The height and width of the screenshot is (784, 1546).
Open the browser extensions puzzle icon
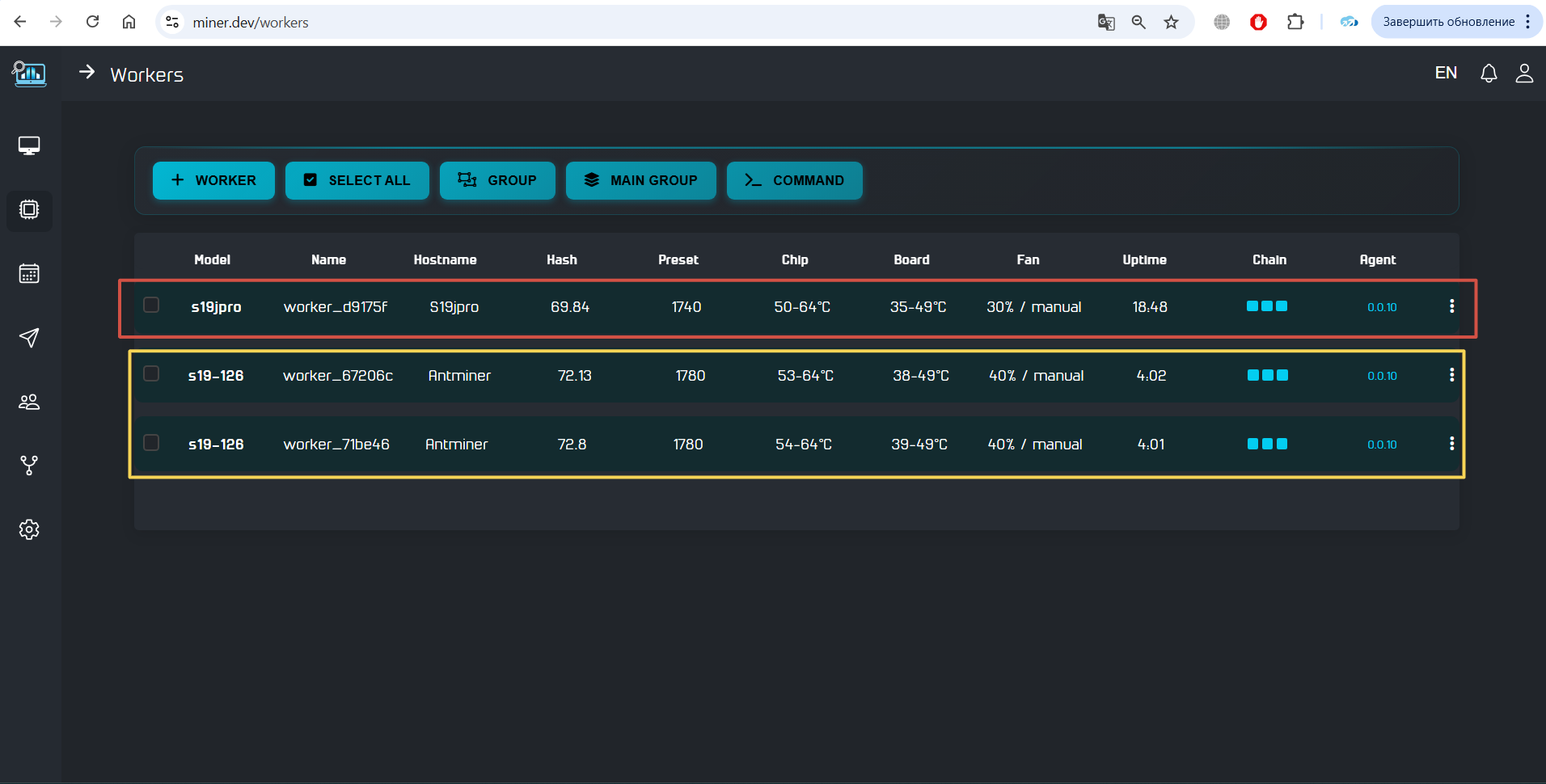1295,22
